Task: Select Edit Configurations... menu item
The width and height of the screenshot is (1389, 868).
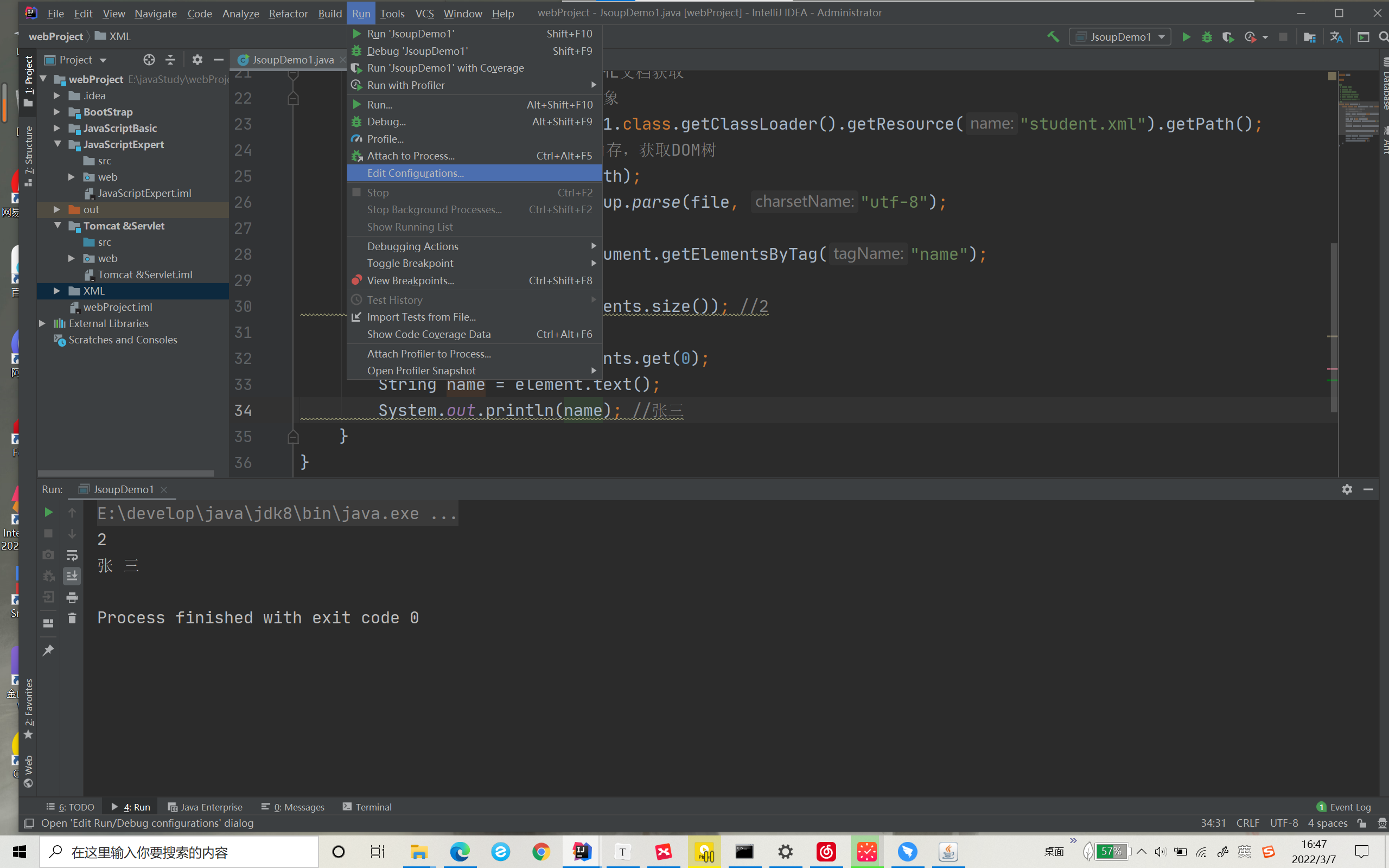Action: click(474, 173)
